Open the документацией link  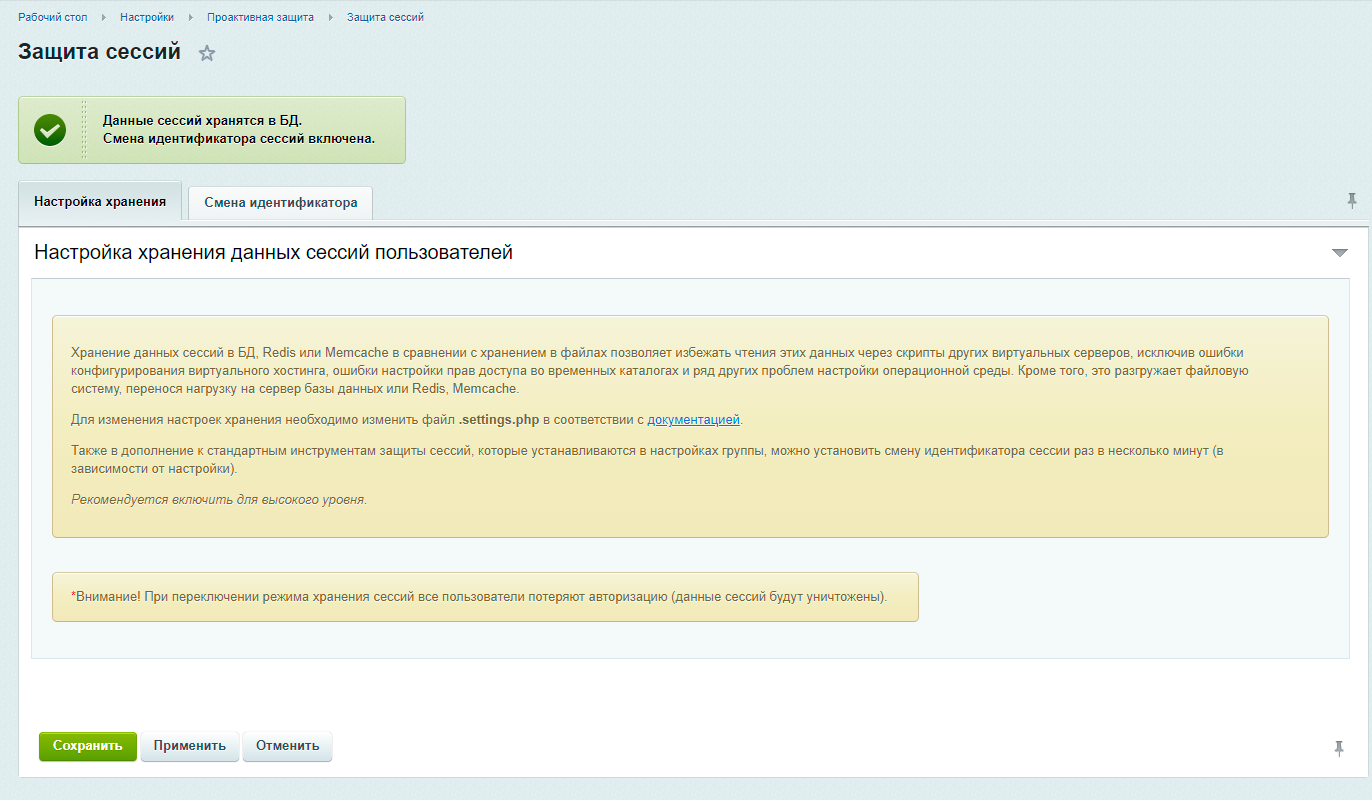[693, 420]
